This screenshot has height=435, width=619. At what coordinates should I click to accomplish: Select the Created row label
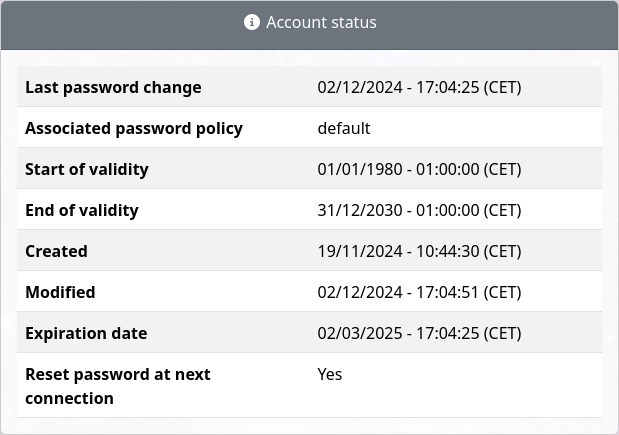coord(56,251)
